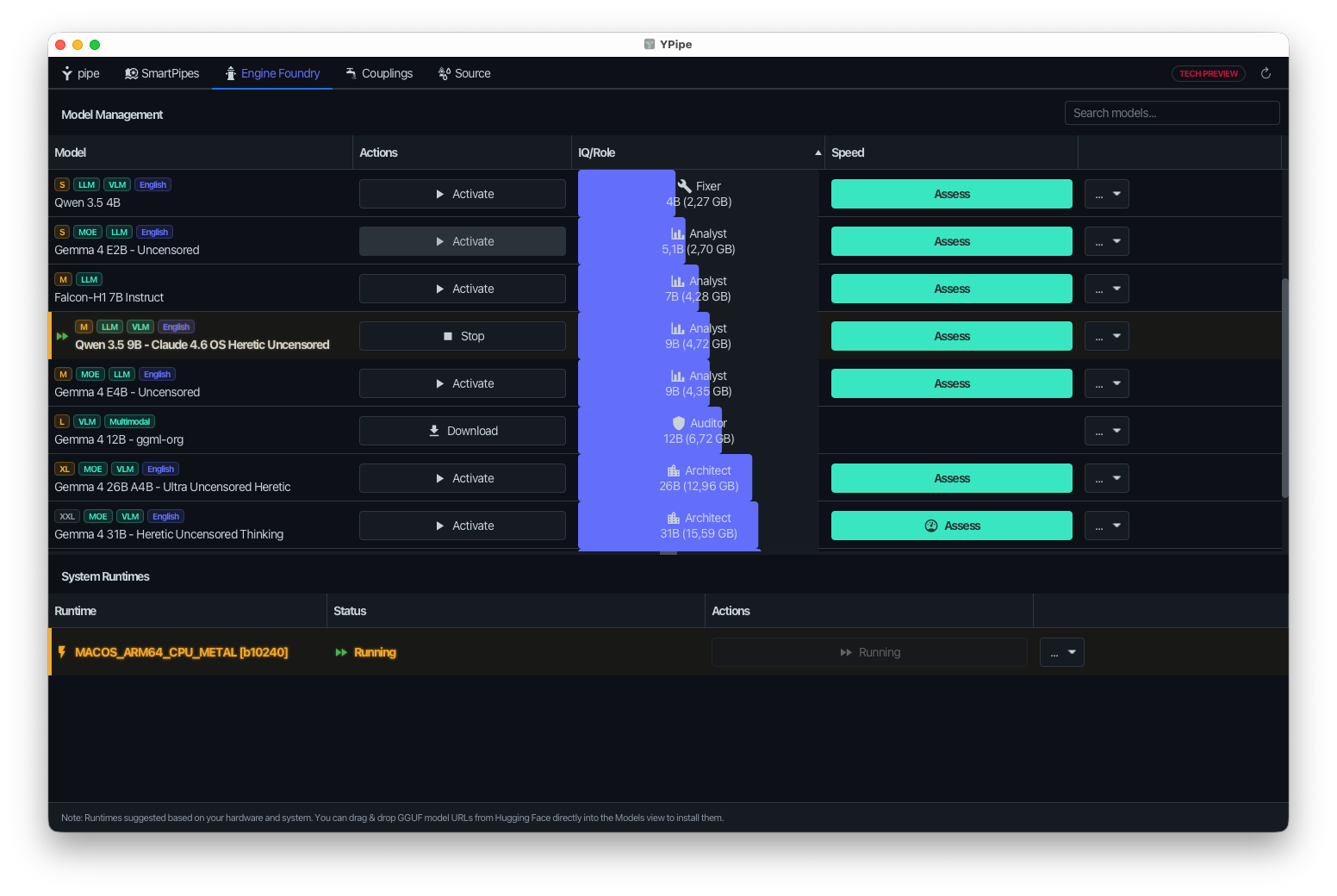Open the Couplings tab
This screenshot has height=896, width=1337.
tap(379, 73)
